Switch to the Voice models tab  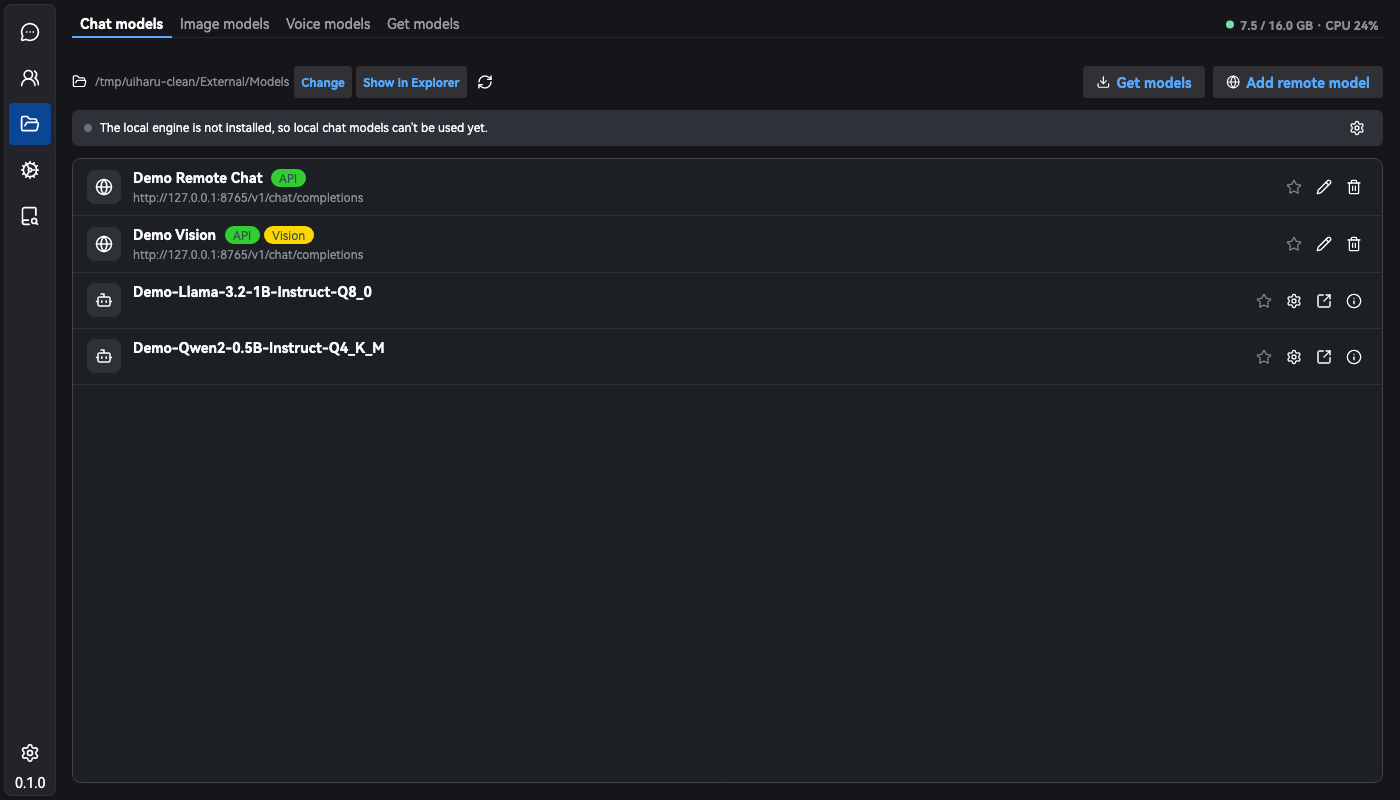(328, 24)
